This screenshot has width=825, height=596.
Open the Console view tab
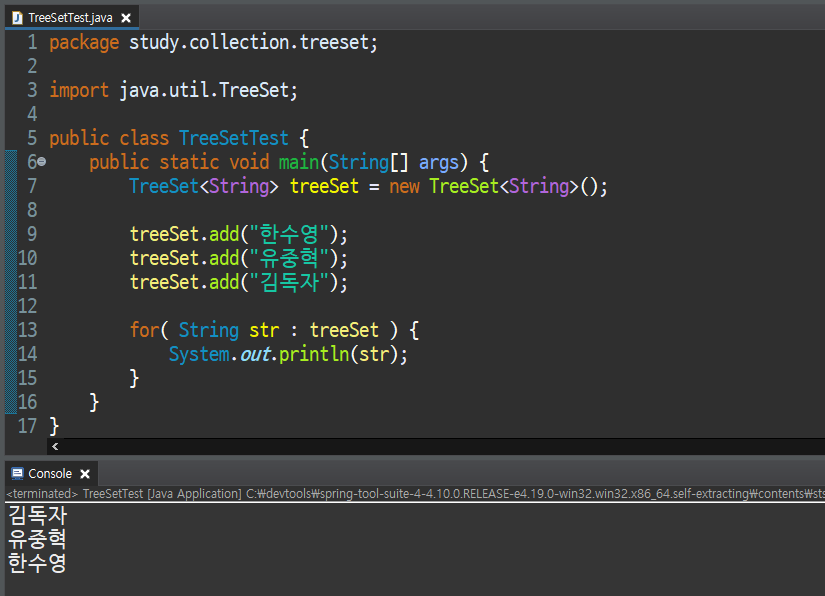[x=50, y=473]
